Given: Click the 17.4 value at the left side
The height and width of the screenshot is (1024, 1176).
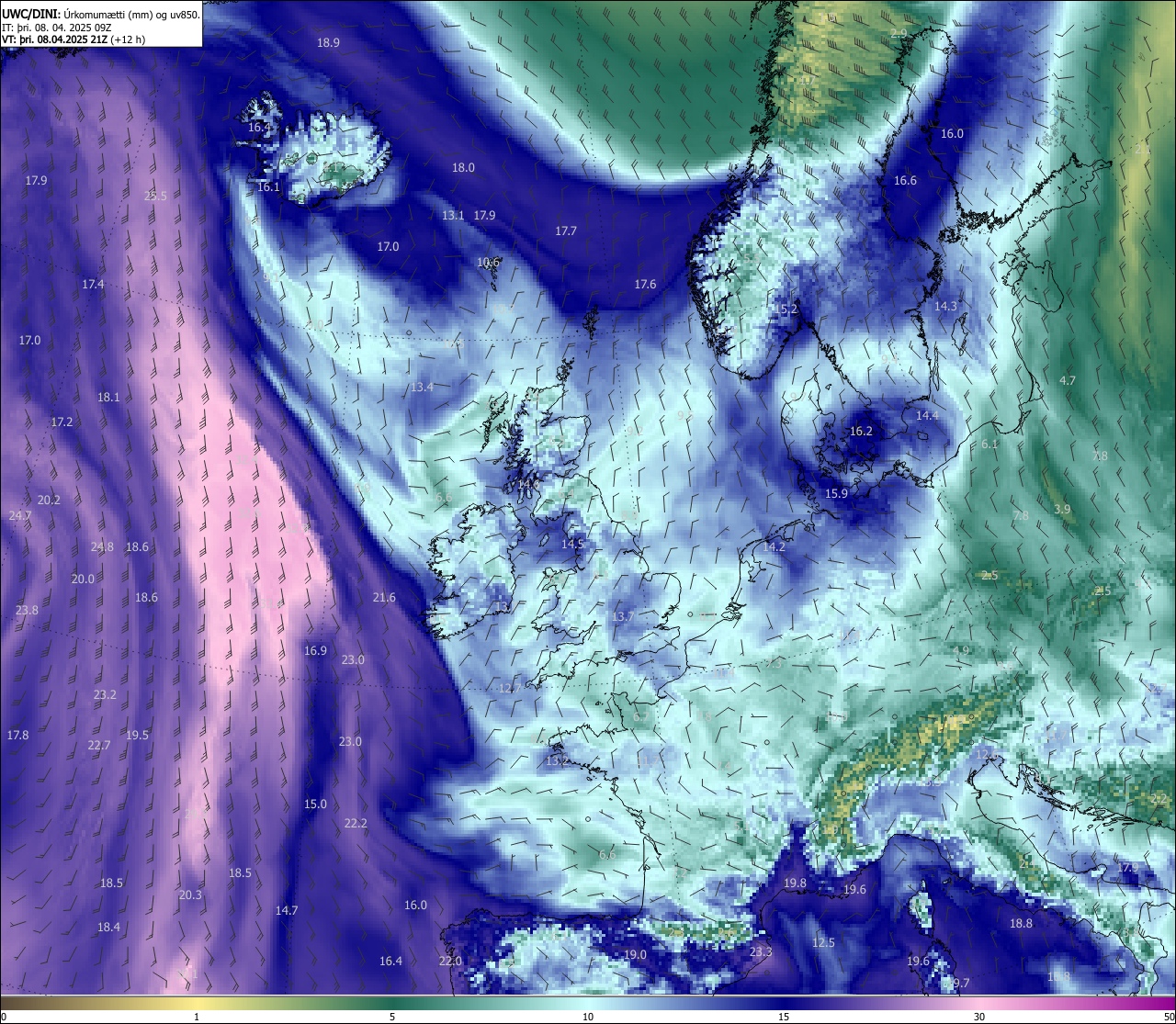Looking at the screenshot, I should tap(93, 285).
